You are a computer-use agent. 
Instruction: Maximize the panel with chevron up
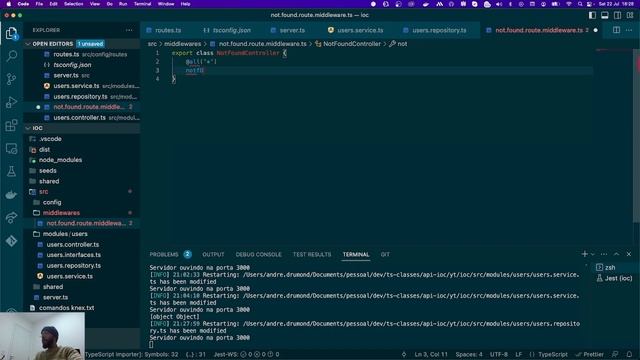point(616,254)
